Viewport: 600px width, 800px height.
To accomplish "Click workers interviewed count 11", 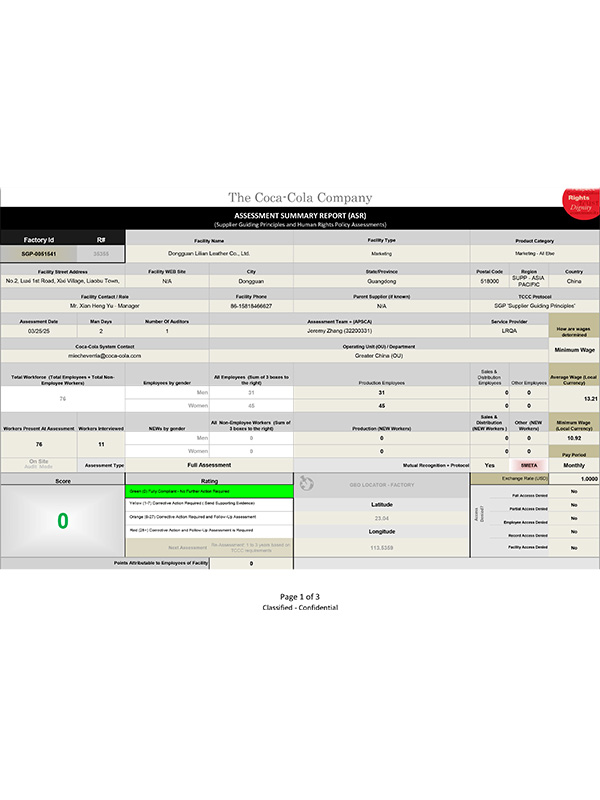I will 101,444.
